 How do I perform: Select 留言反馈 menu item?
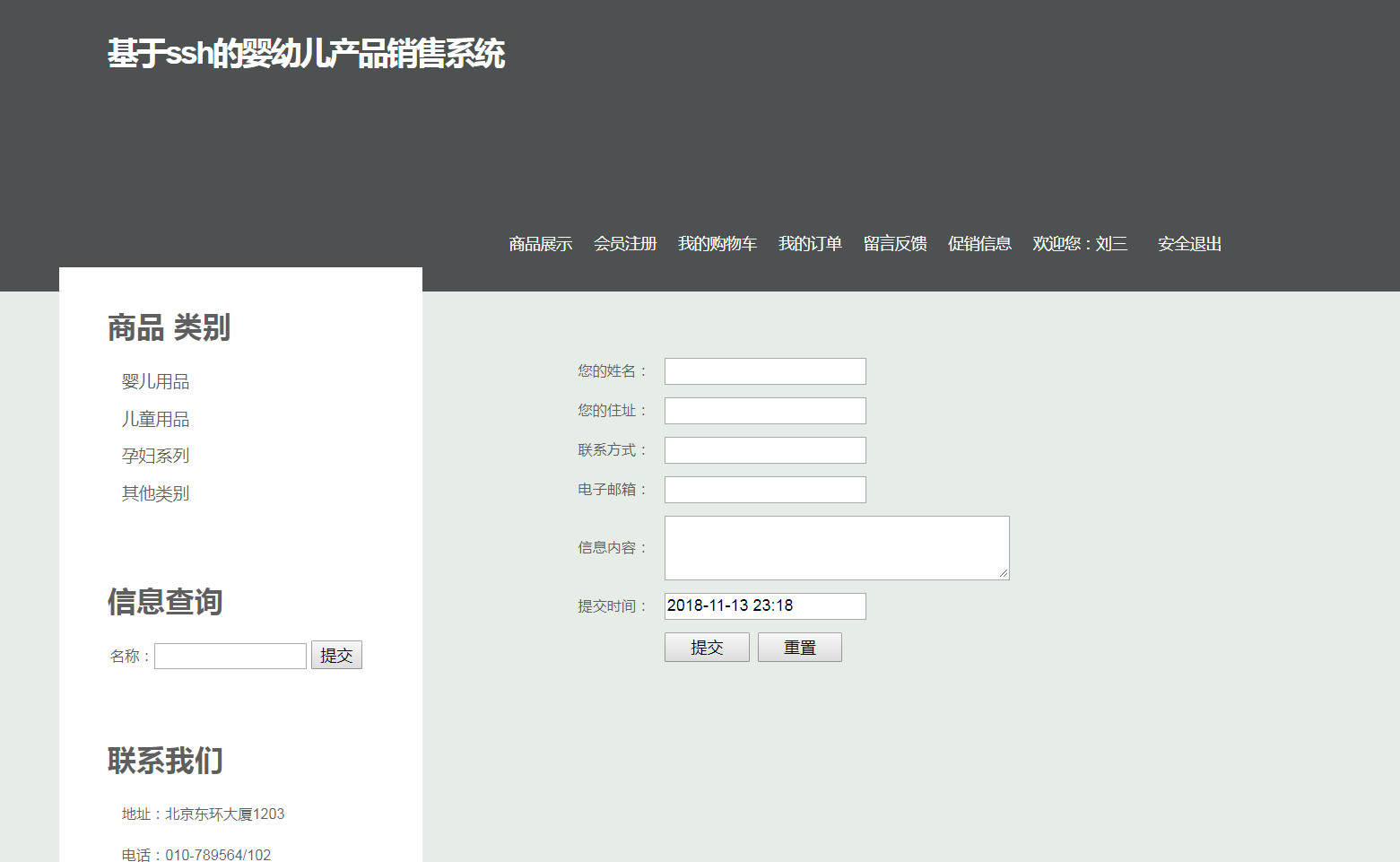895,244
